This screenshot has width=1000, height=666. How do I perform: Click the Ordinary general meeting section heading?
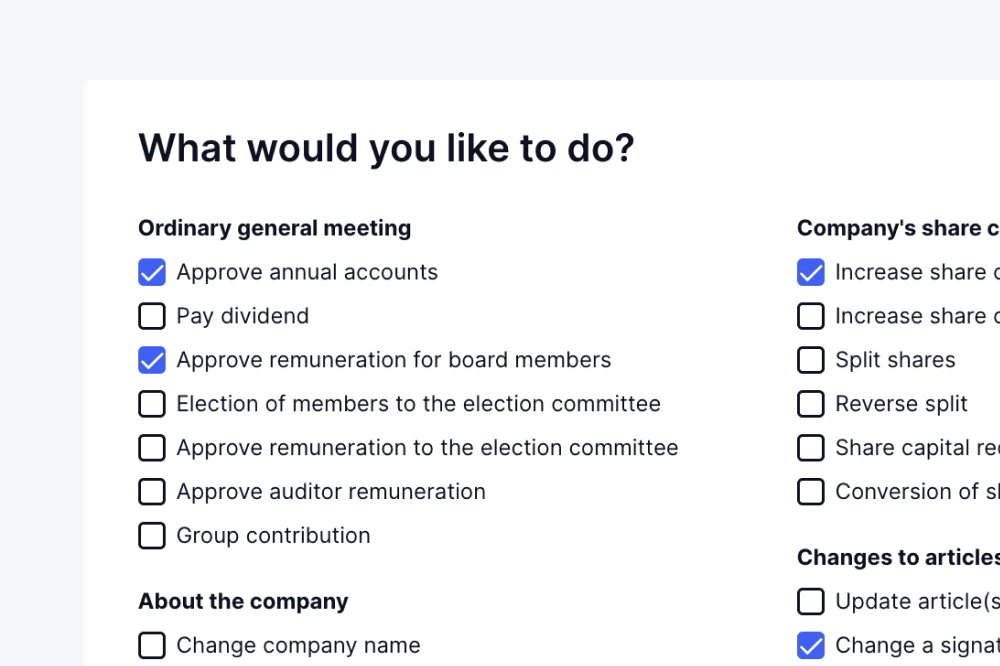point(274,228)
